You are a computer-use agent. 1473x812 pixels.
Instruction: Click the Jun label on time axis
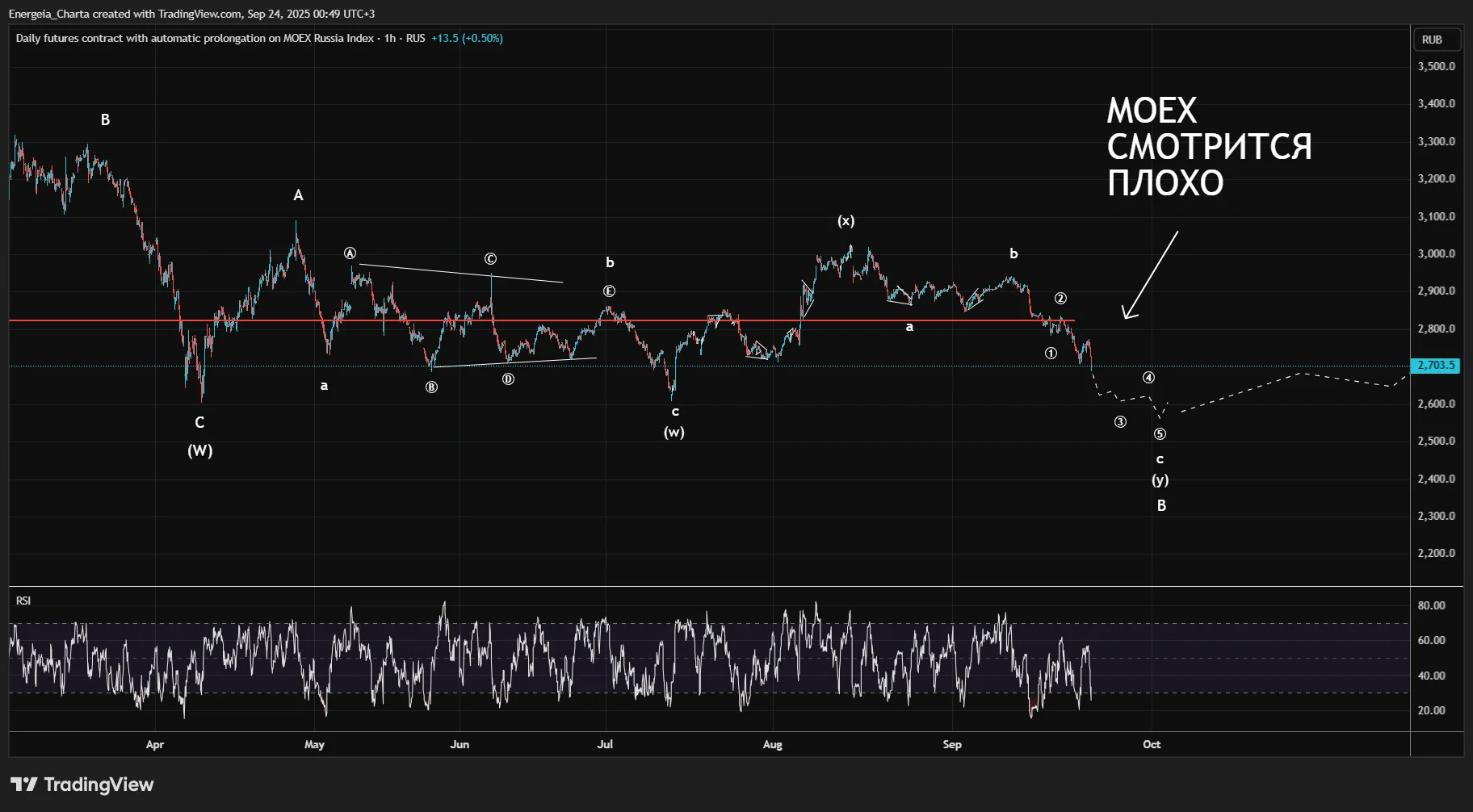(x=460, y=744)
